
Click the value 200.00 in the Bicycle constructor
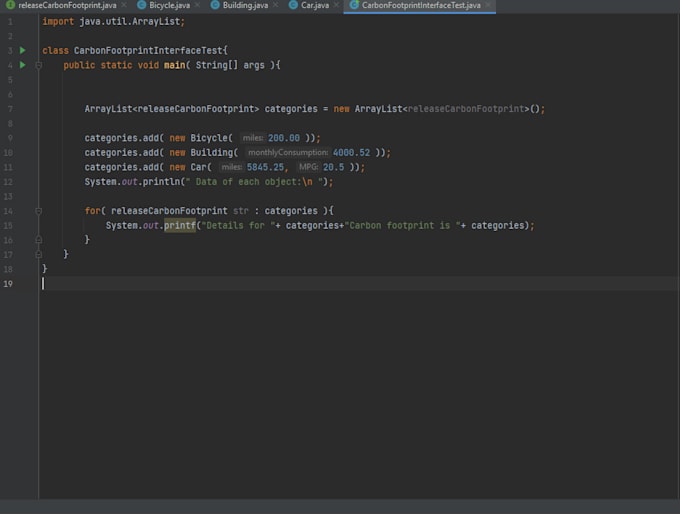click(x=284, y=138)
